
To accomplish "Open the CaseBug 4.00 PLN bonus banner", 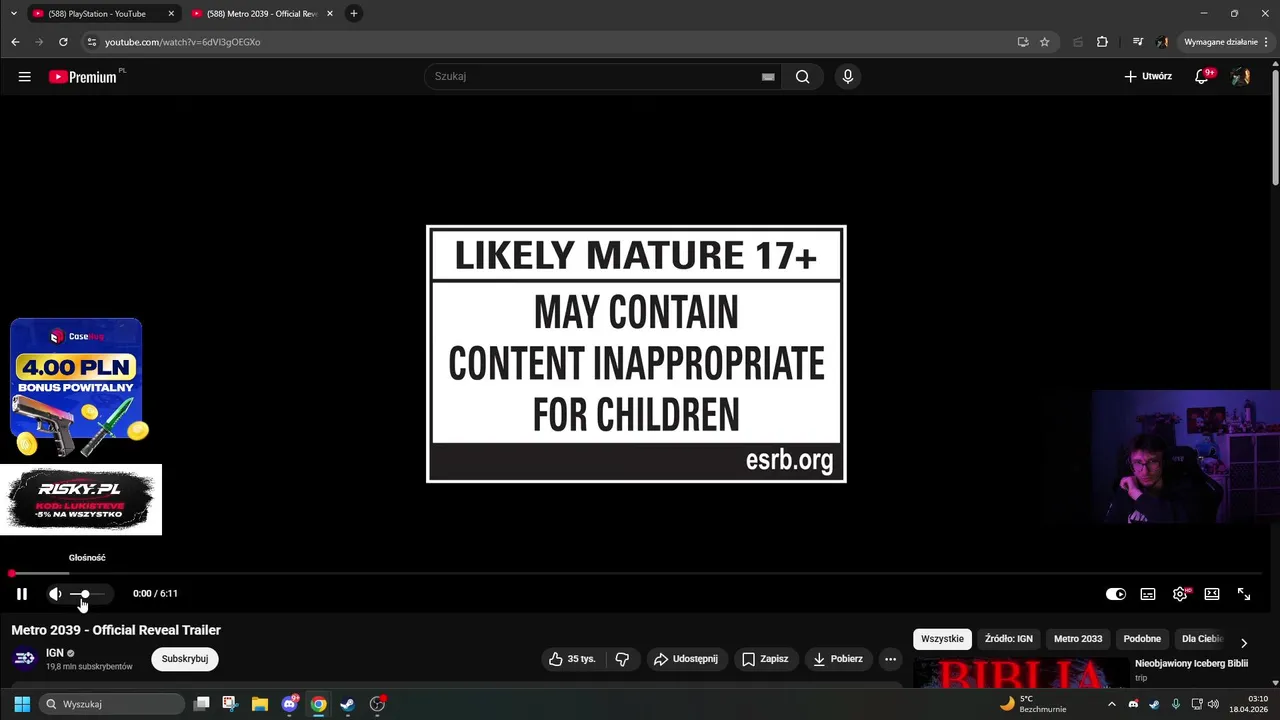I will [77, 387].
